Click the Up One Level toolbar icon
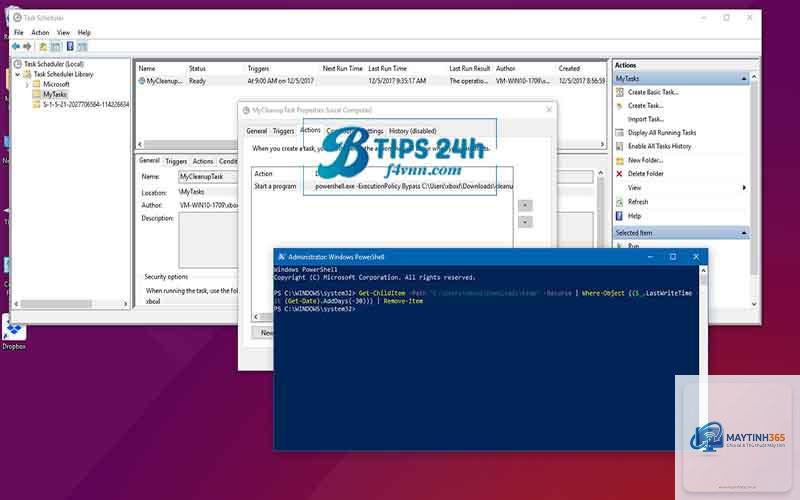Image resolution: width=800 pixels, height=500 pixels. coord(43,46)
